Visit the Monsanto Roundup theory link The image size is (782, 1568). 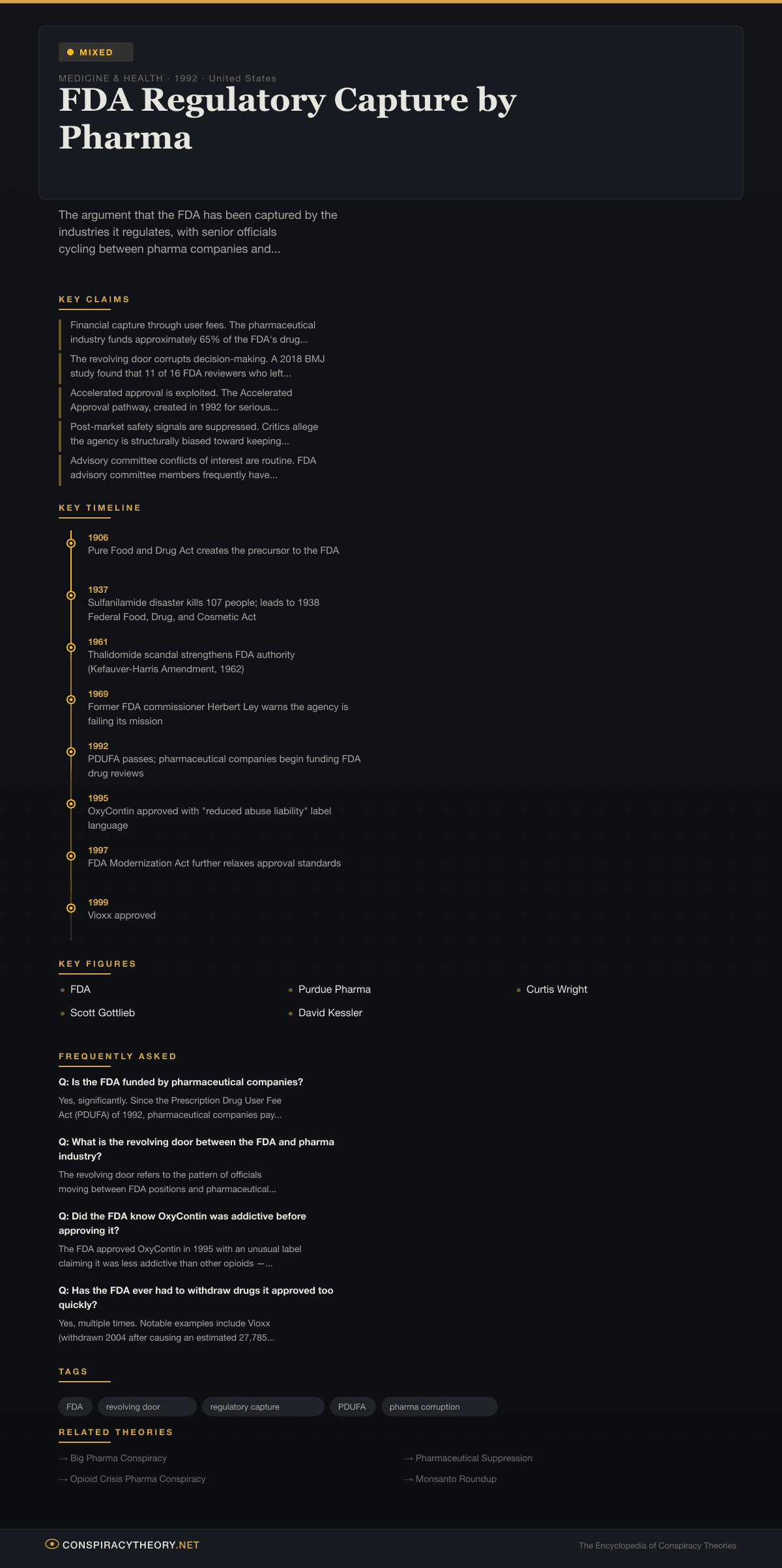point(456,1479)
